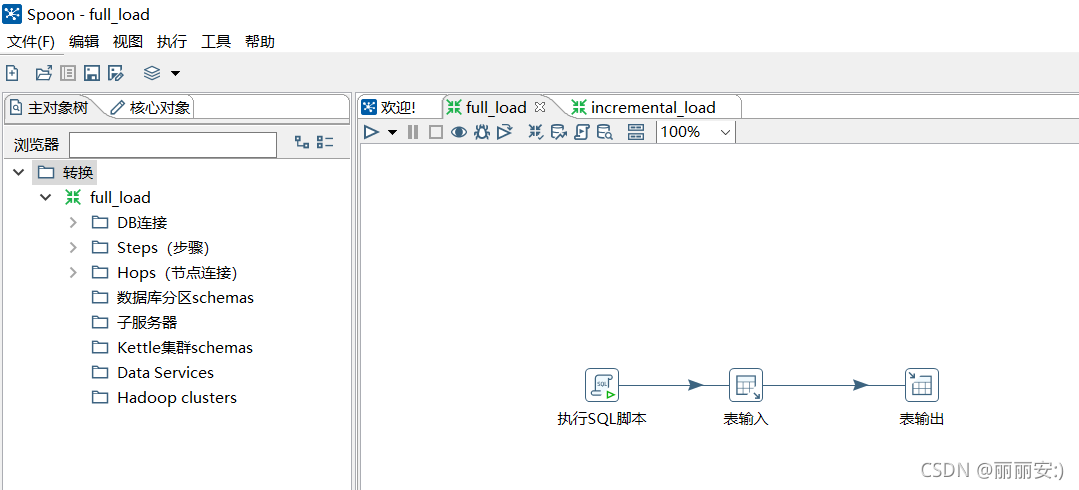1079x490 pixels.
Task: Pause the running transformation
Action: coord(413,131)
